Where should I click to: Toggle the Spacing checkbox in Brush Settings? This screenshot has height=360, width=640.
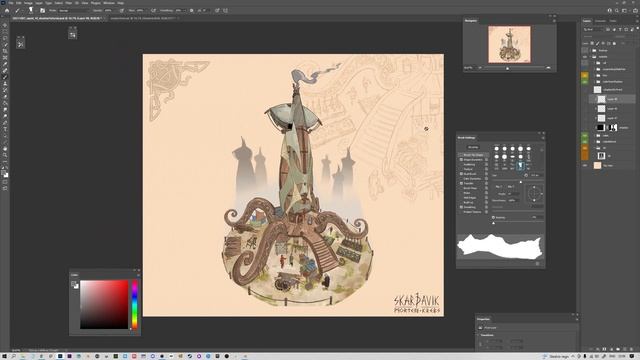pos(493,218)
